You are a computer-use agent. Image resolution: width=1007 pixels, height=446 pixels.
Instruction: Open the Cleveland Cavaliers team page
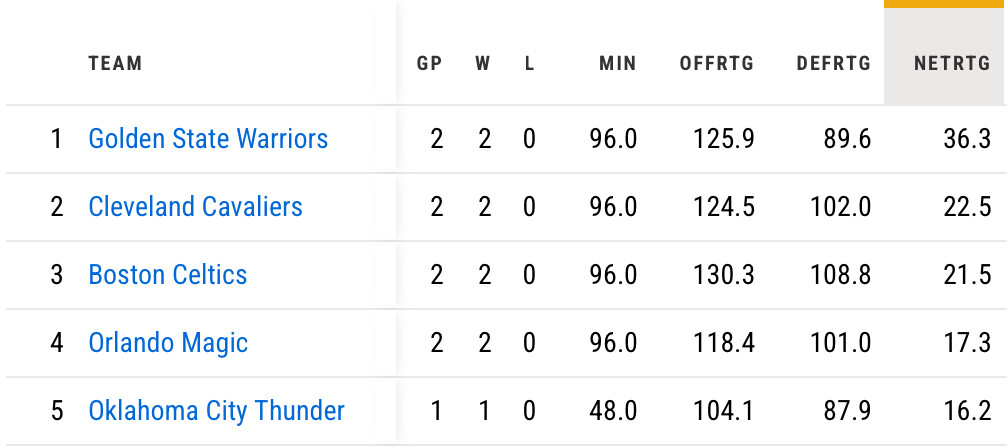tap(195, 206)
